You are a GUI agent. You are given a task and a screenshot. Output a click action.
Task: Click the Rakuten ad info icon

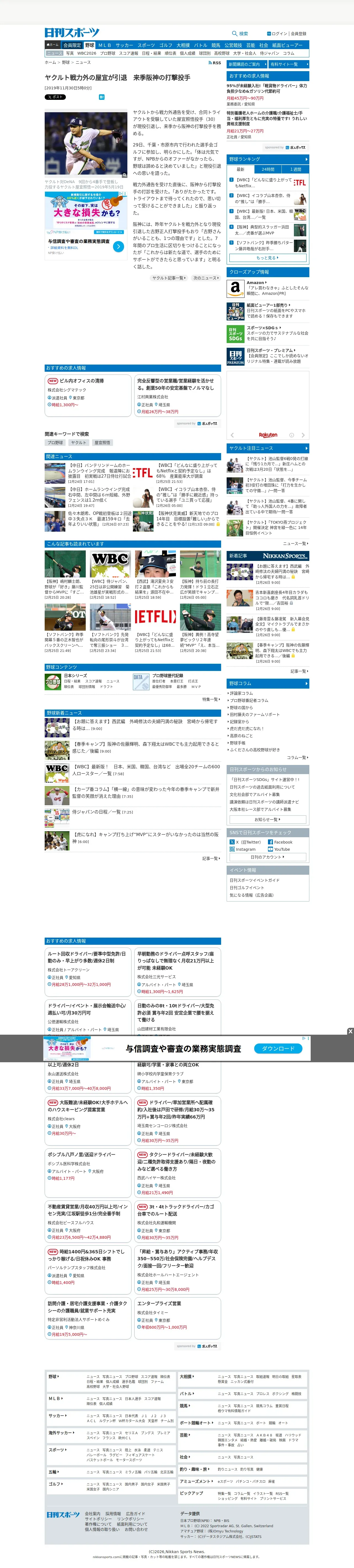(x=291, y=435)
